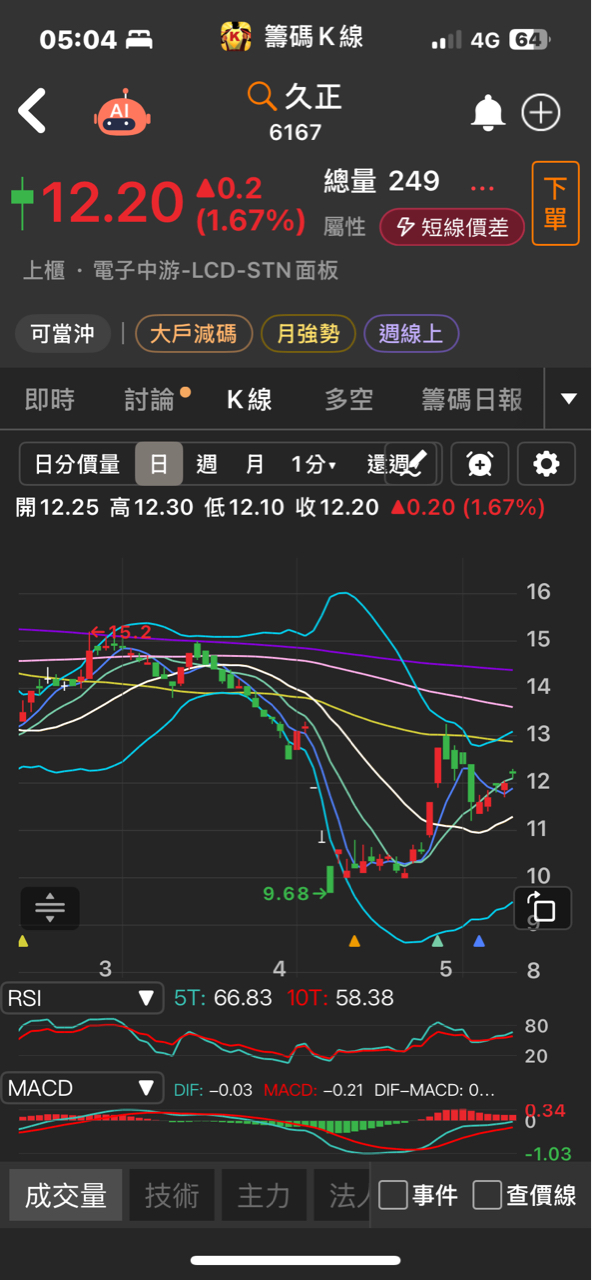
Task: Enable the 查價線 checkbox
Action: 487,1194
